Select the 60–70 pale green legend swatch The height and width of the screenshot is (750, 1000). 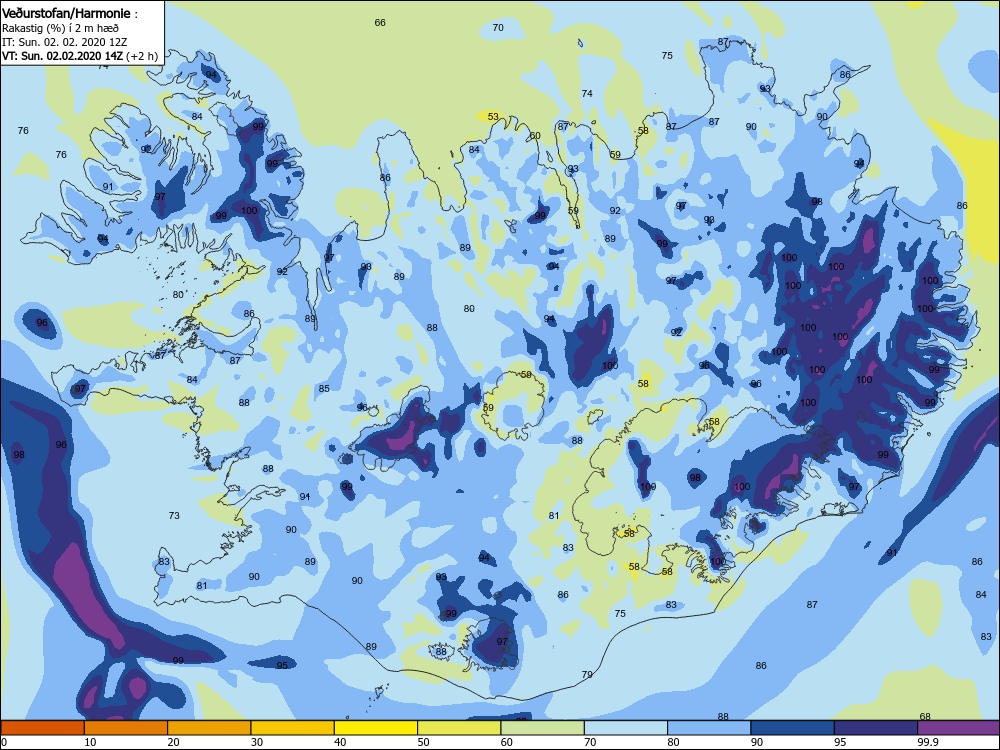pos(543,728)
